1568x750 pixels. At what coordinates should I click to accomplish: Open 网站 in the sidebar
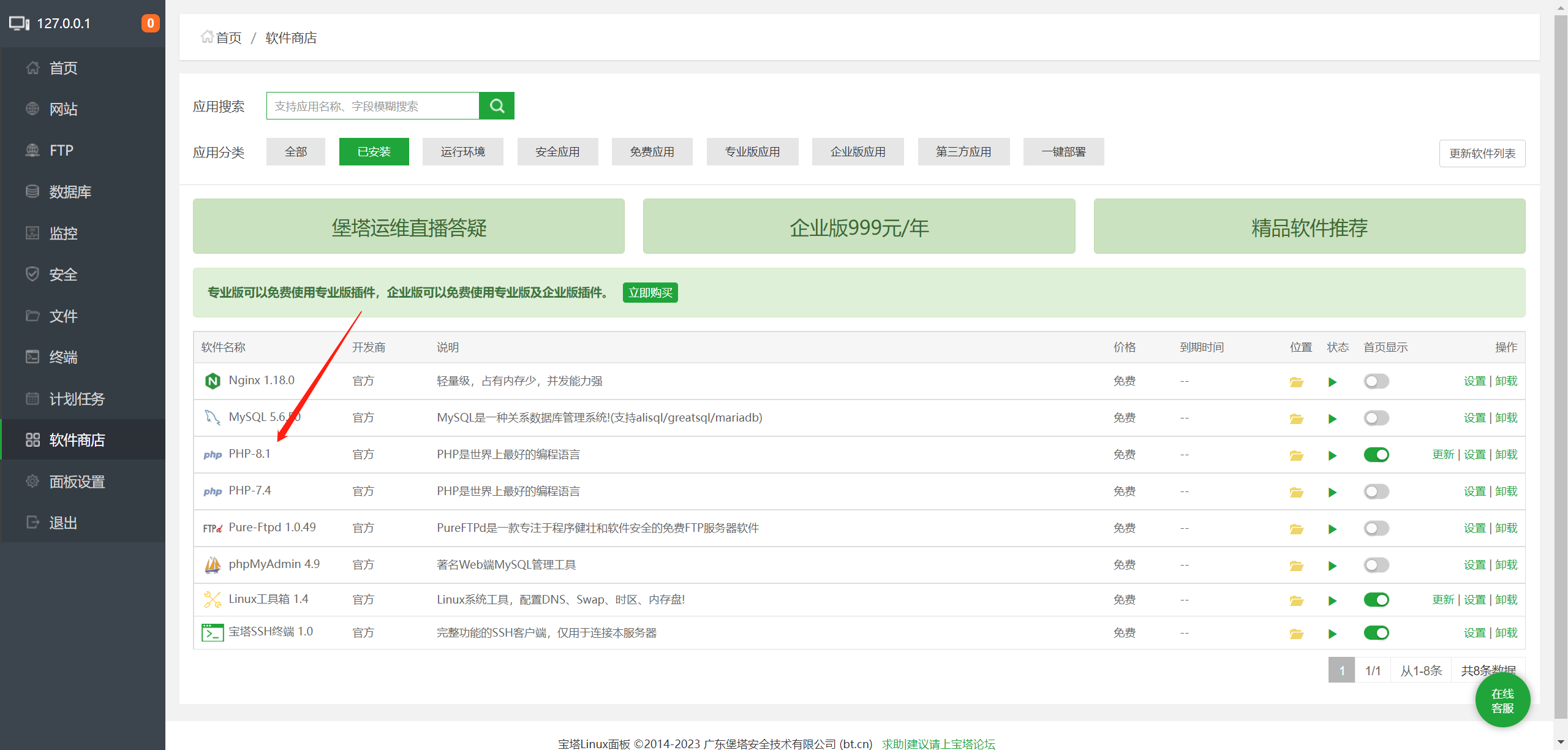coord(83,109)
